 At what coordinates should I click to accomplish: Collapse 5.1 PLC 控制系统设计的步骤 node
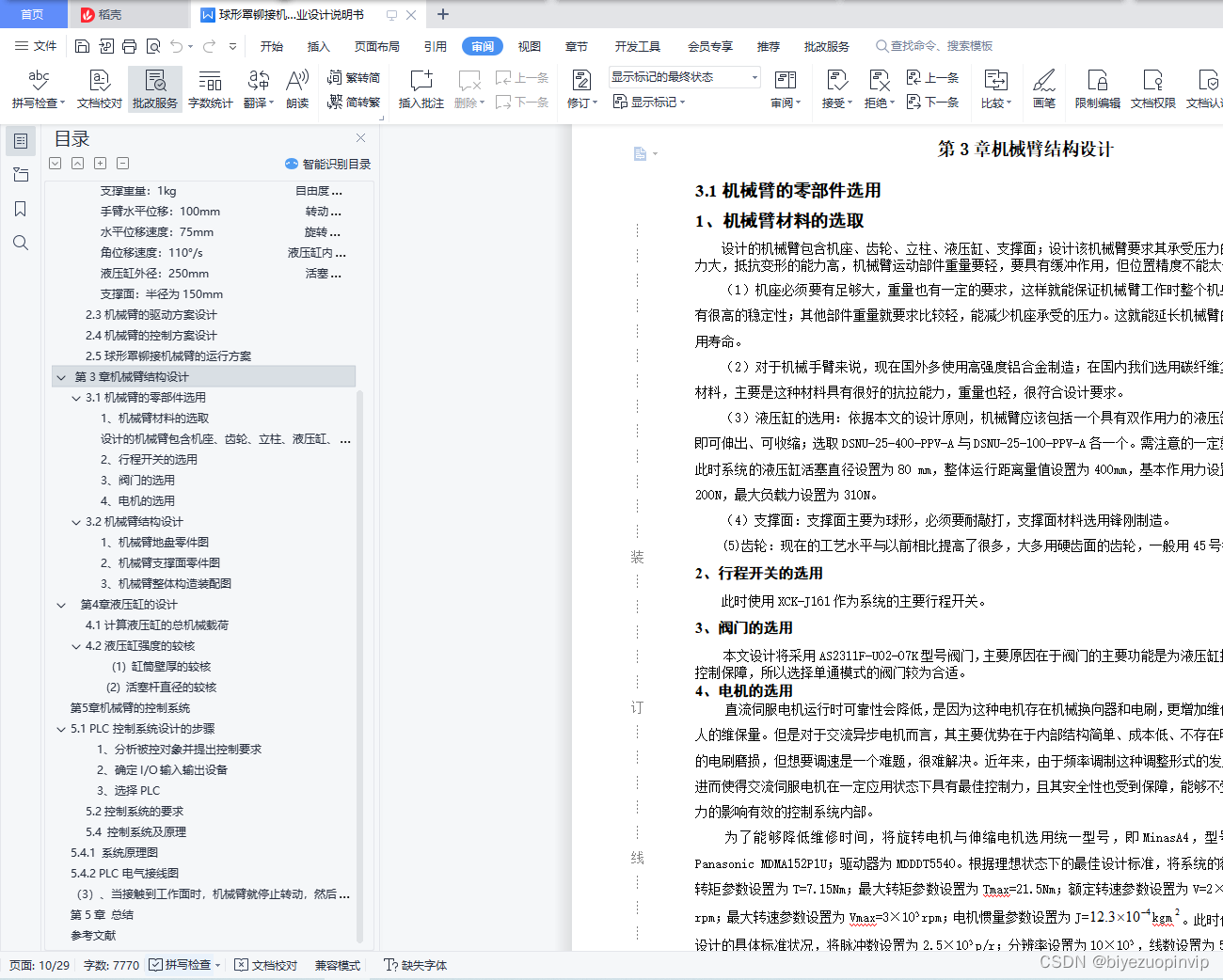point(61,729)
